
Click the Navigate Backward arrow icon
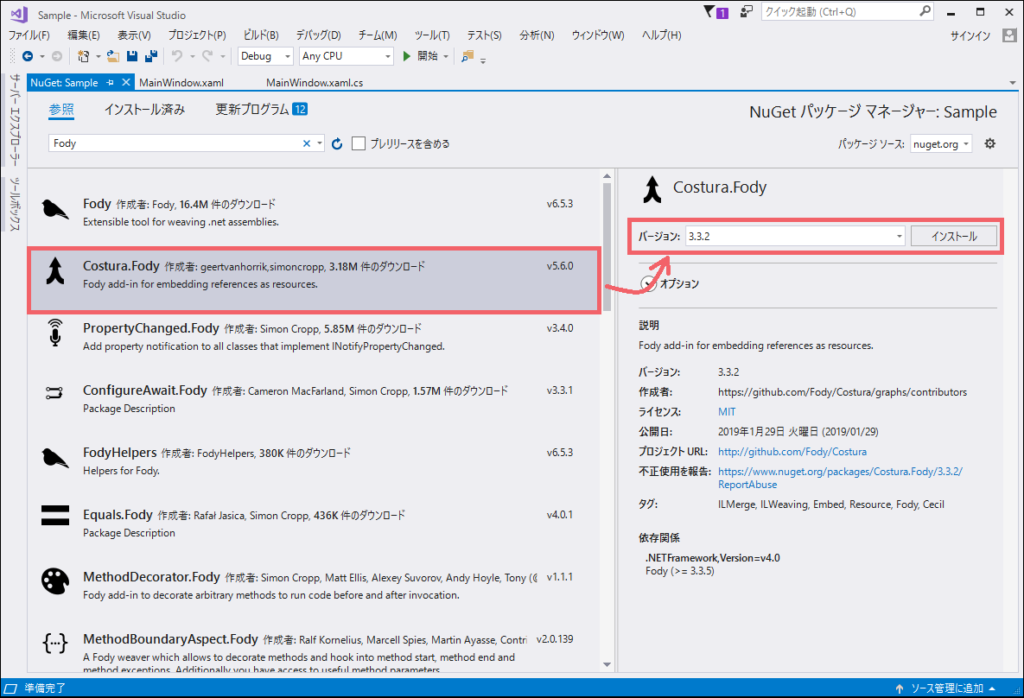click(x=27, y=57)
